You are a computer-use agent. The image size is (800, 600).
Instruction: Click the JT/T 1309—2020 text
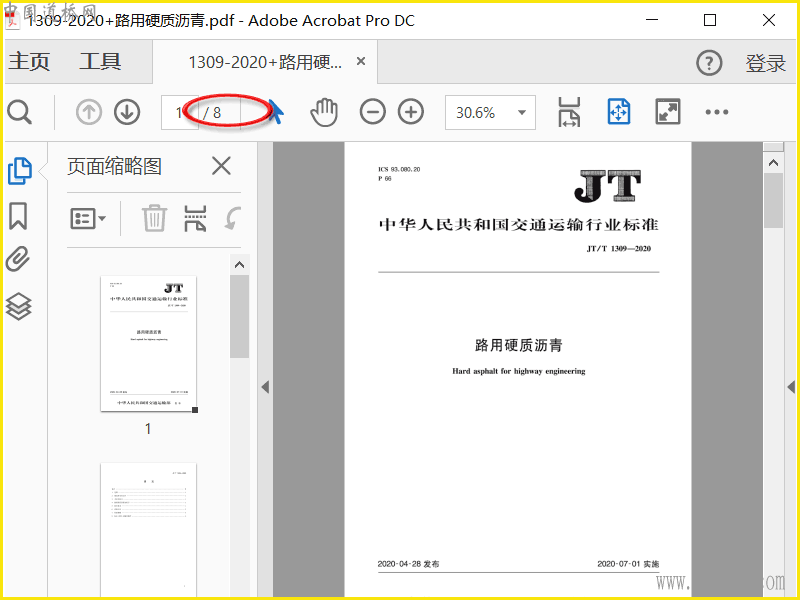pyautogui.click(x=618, y=248)
